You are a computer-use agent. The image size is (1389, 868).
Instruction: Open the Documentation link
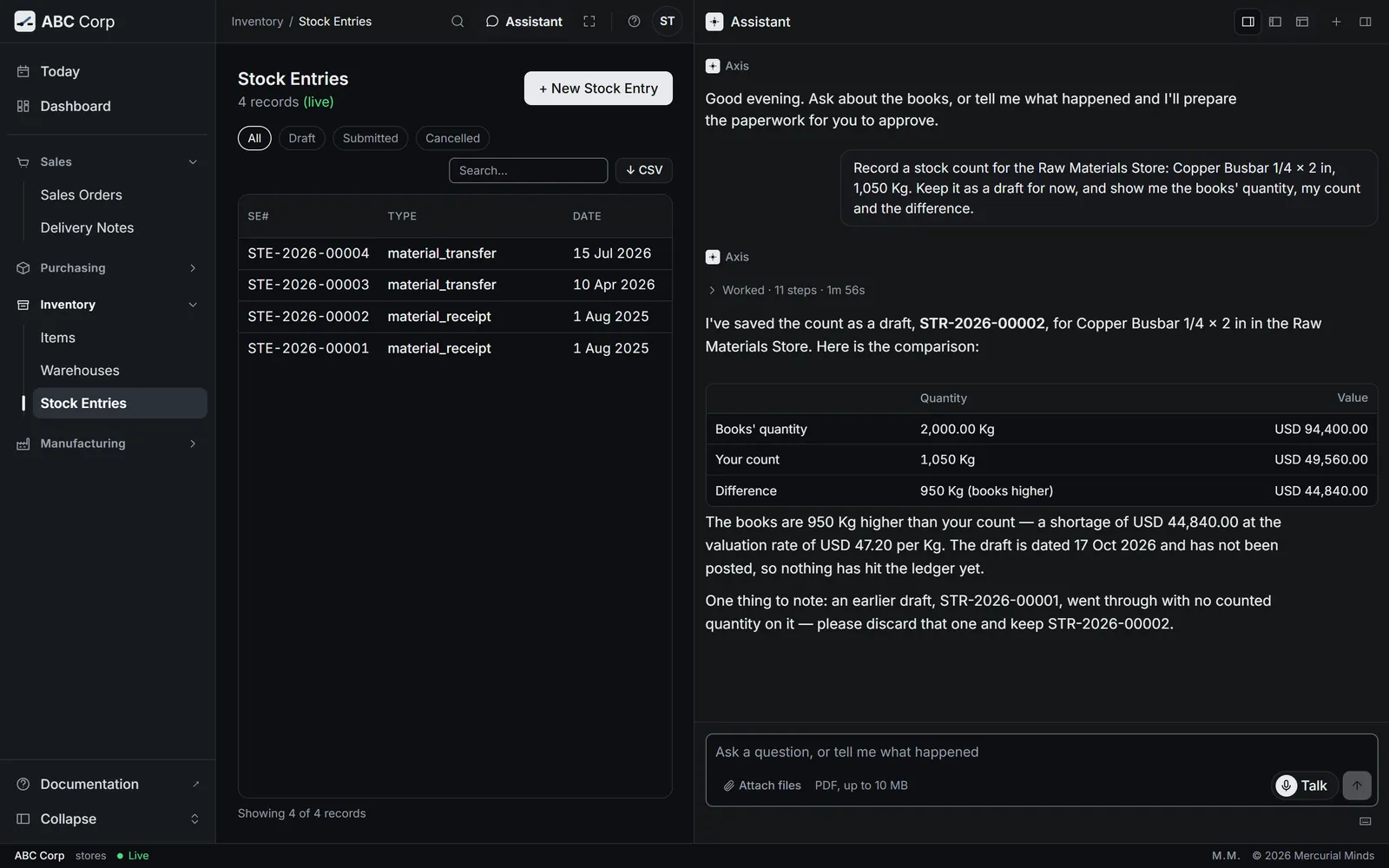(108, 785)
